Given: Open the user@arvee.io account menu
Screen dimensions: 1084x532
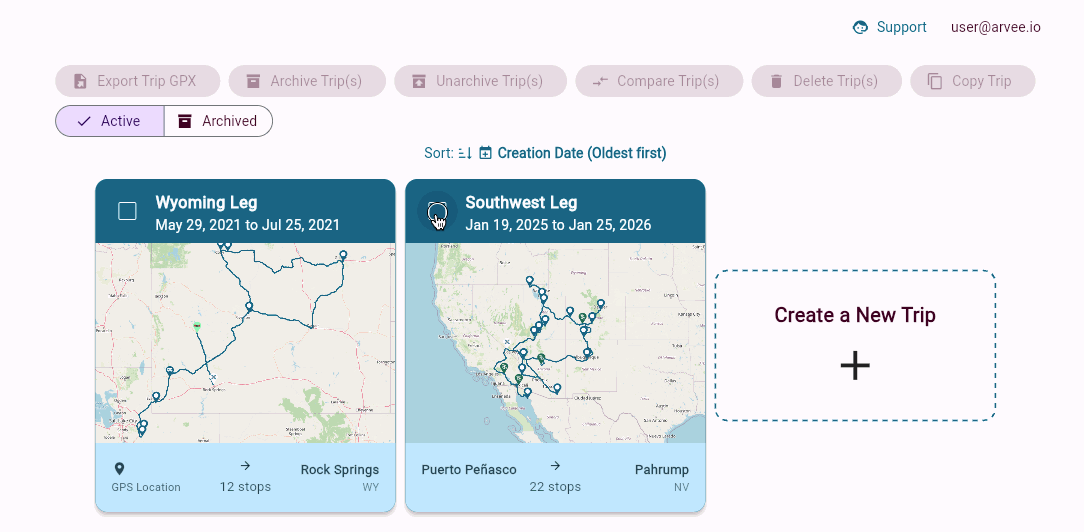Looking at the screenshot, I should (x=996, y=28).
